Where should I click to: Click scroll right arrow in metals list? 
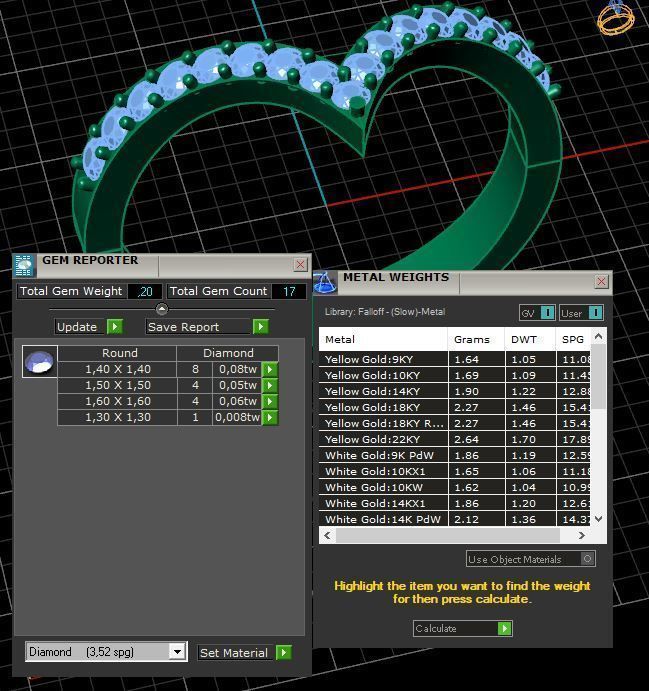pyautogui.click(x=582, y=535)
